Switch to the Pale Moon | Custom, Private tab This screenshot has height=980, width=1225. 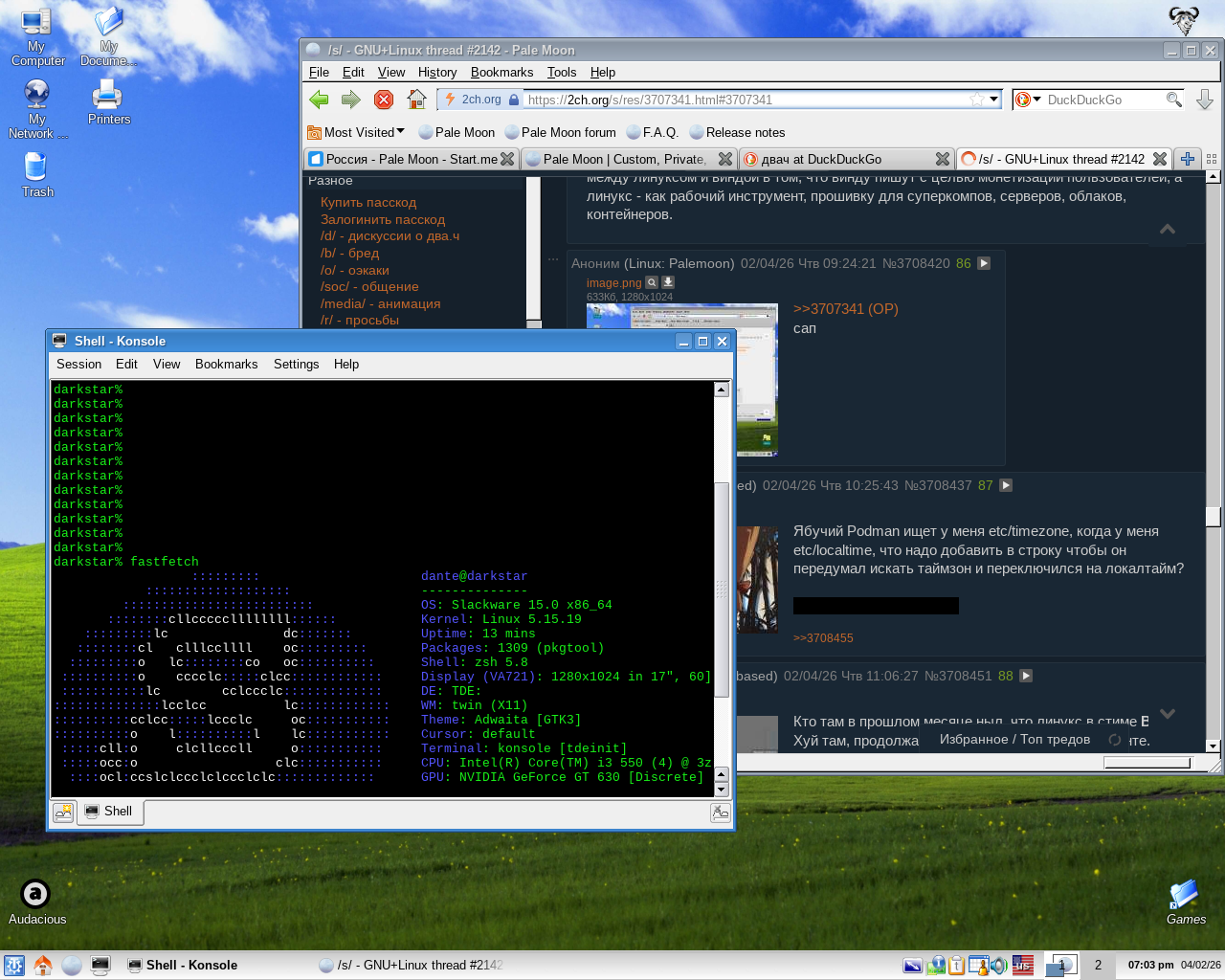pos(628,159)
